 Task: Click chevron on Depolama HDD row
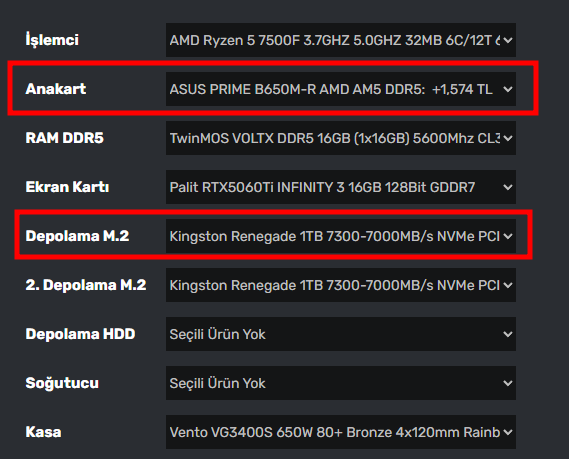508,334
